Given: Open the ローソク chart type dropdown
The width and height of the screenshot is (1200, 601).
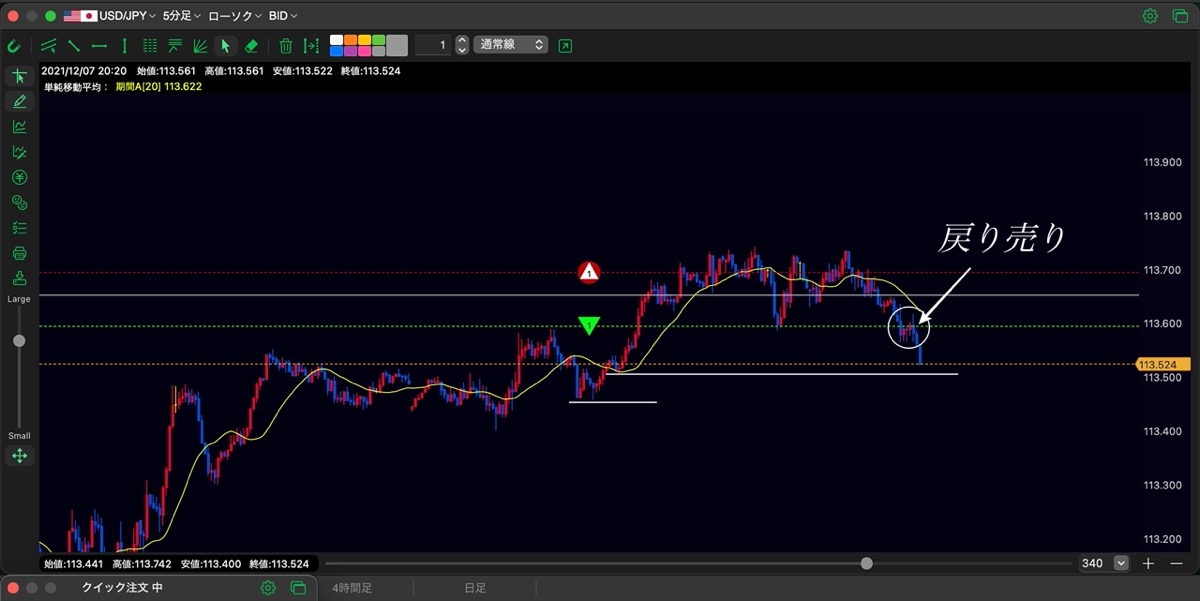Looking at the screenshot, I should coord(235,16).
